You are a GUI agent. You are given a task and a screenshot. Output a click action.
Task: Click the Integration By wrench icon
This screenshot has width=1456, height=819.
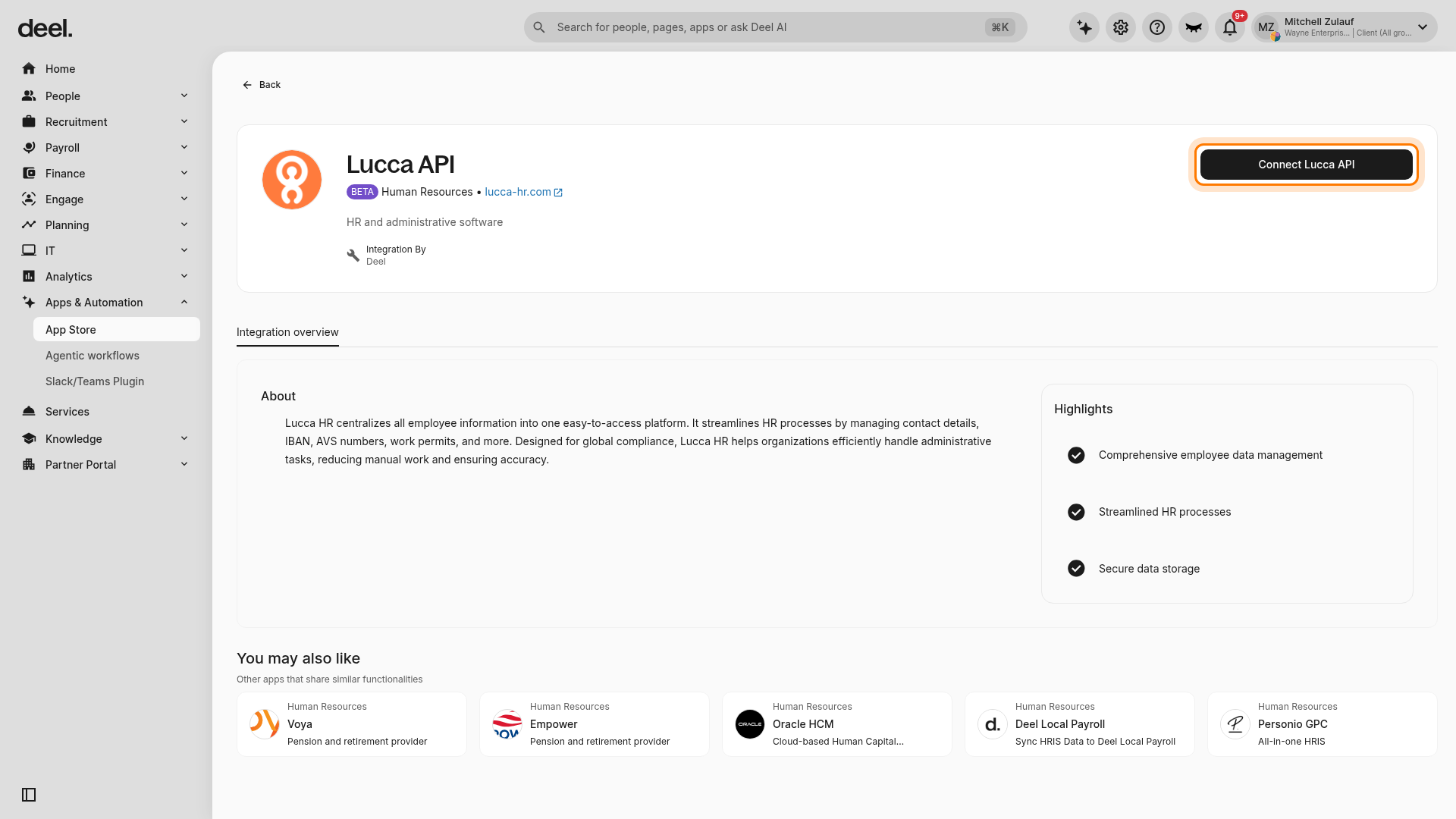click(353, 256)
